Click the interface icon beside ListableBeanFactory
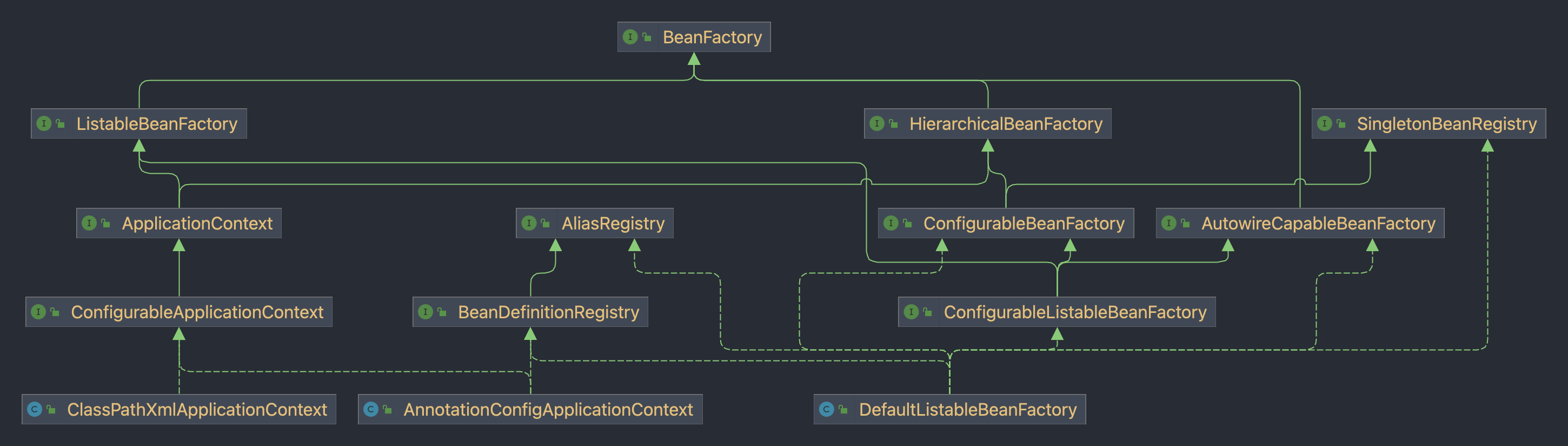The height and width of the screenshot is (446, 1568). click(44, 124)
